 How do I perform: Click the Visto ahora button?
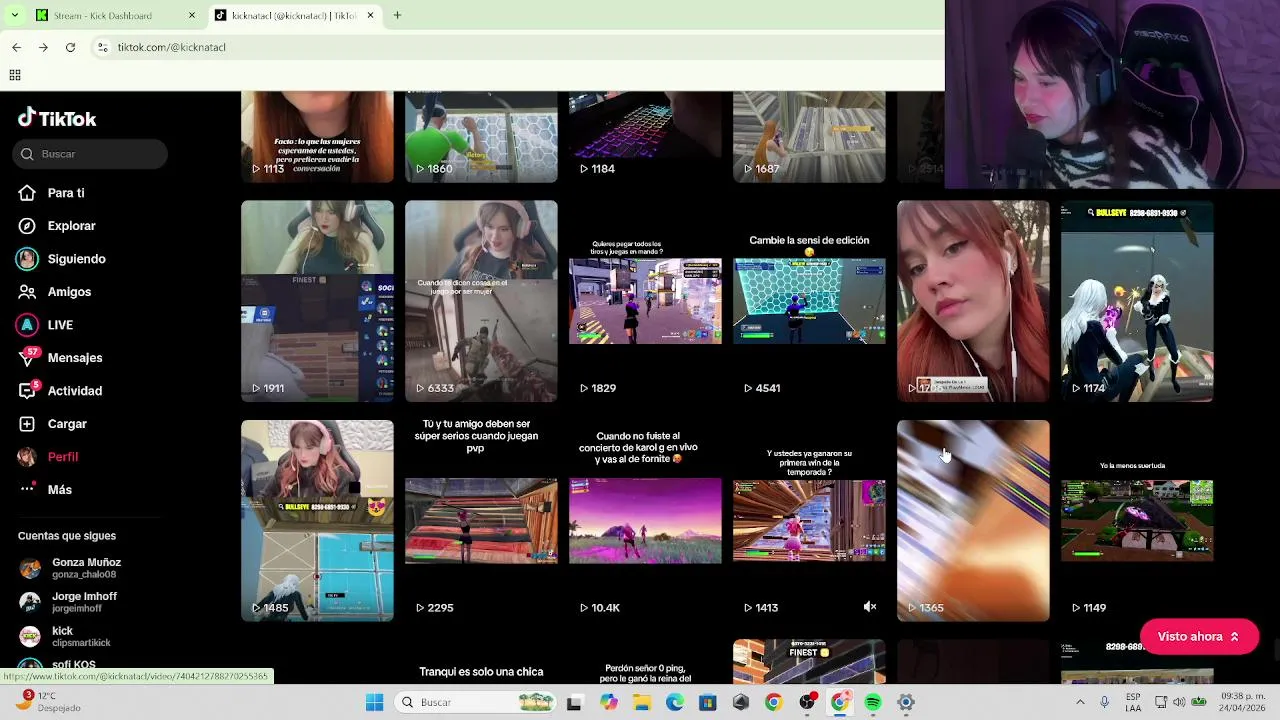[x=1199, y=637]
